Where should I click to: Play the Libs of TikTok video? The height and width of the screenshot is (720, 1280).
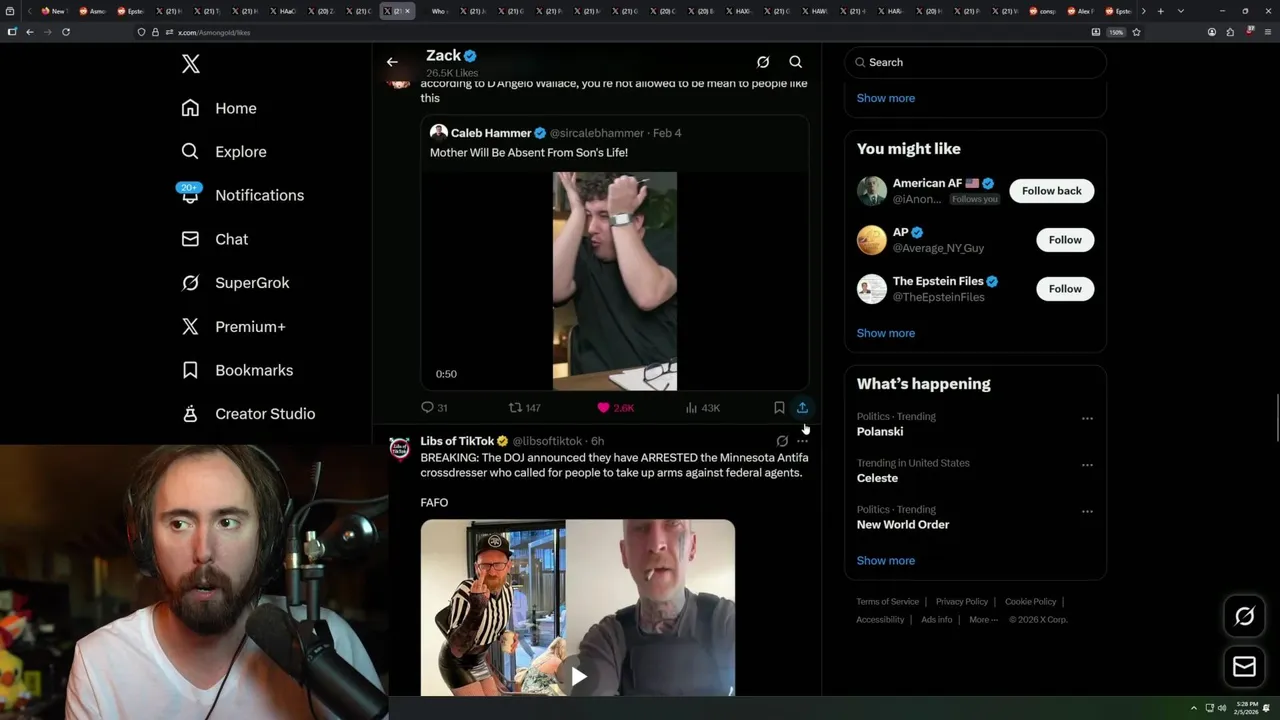[x=578, y=676]
